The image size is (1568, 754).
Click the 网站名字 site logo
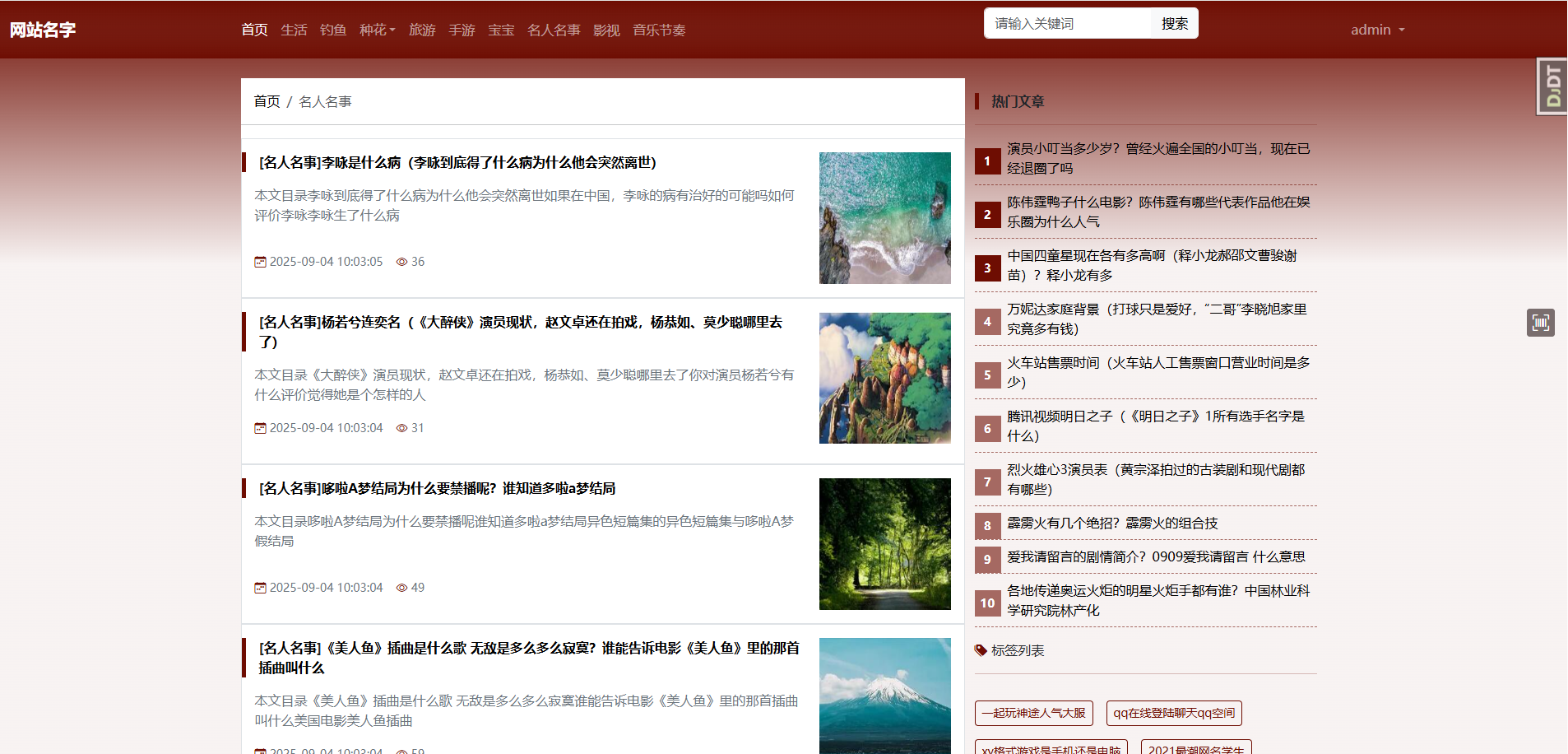(43, 30)
